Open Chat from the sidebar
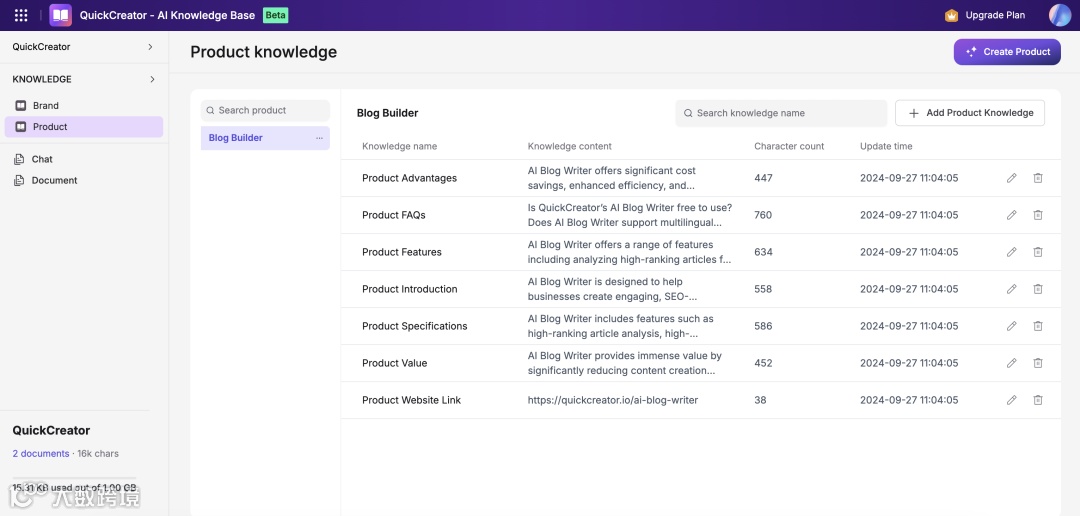This screenshot has width=1080, height=516. (x=42, y=159)
